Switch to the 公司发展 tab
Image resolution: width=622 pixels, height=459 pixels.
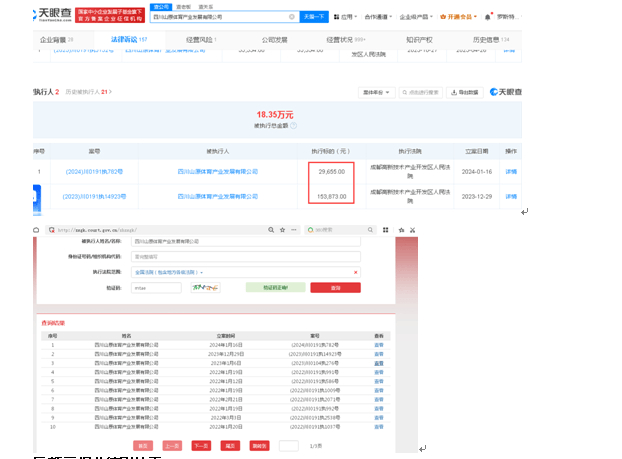click(x=275, y=40)
